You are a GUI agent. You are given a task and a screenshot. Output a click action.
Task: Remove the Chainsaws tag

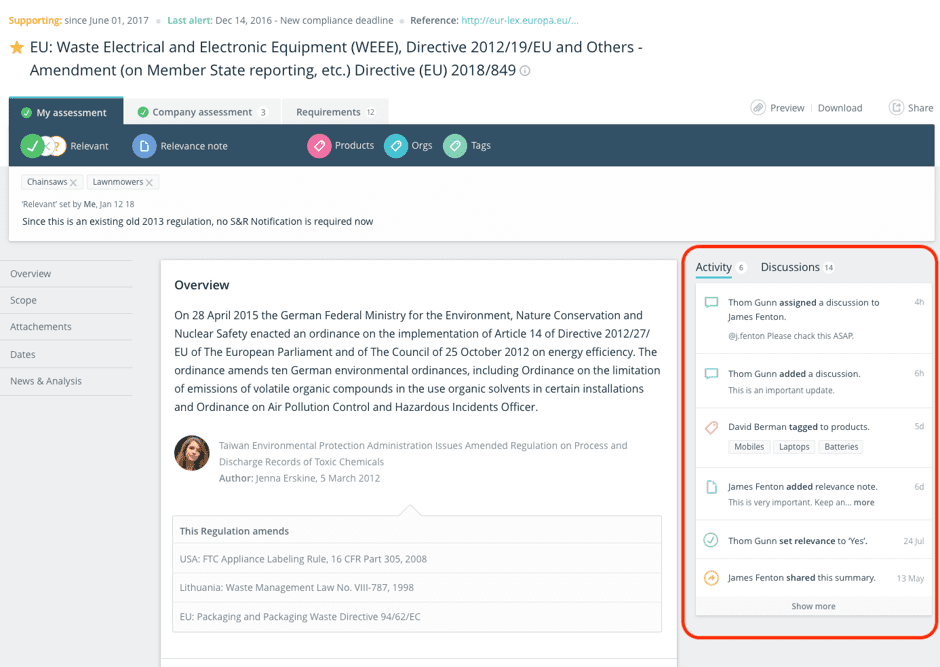[73, 183]
